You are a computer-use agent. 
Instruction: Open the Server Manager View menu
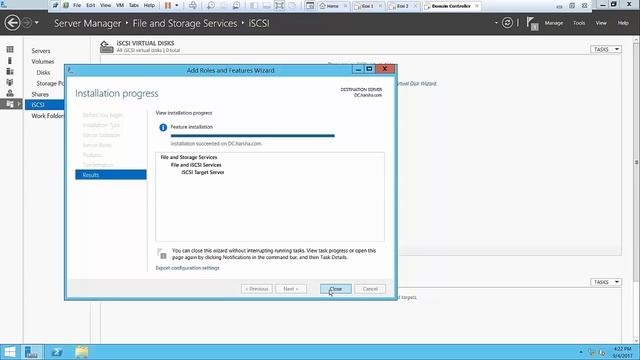click(x=601, y=23)
